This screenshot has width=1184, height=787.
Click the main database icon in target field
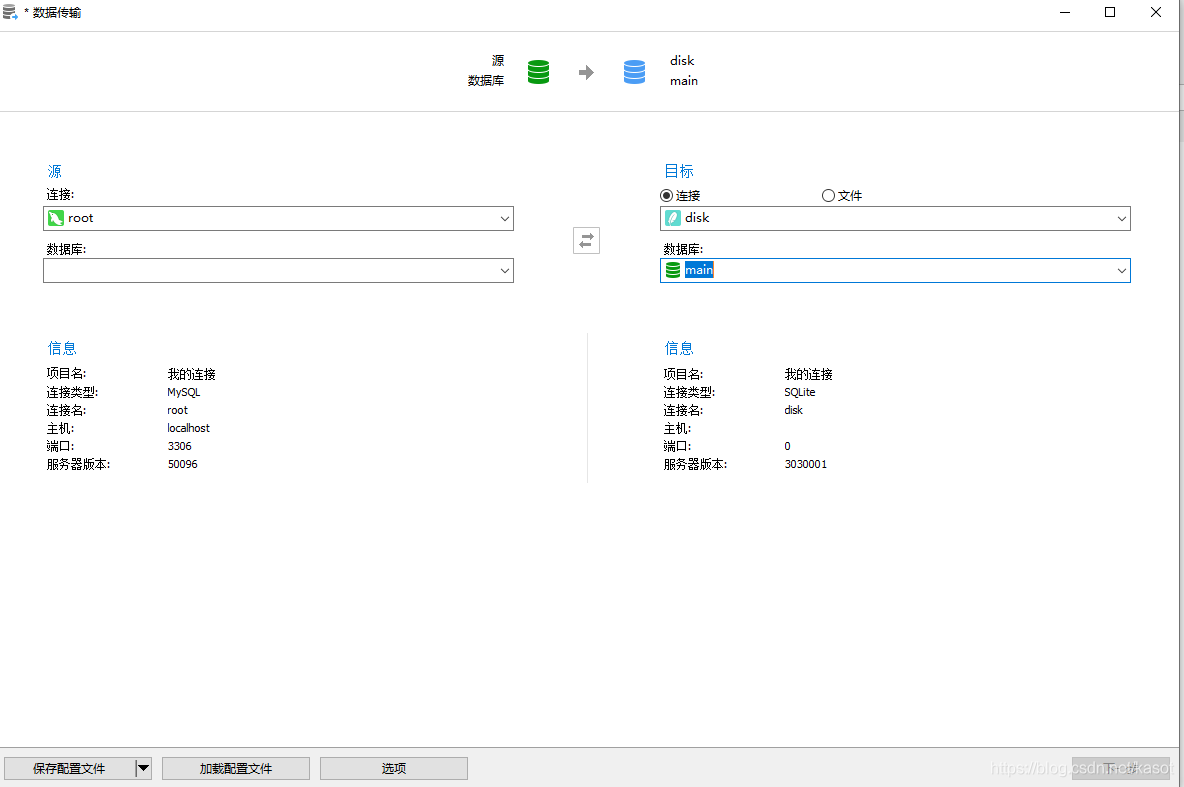[673, 270]
